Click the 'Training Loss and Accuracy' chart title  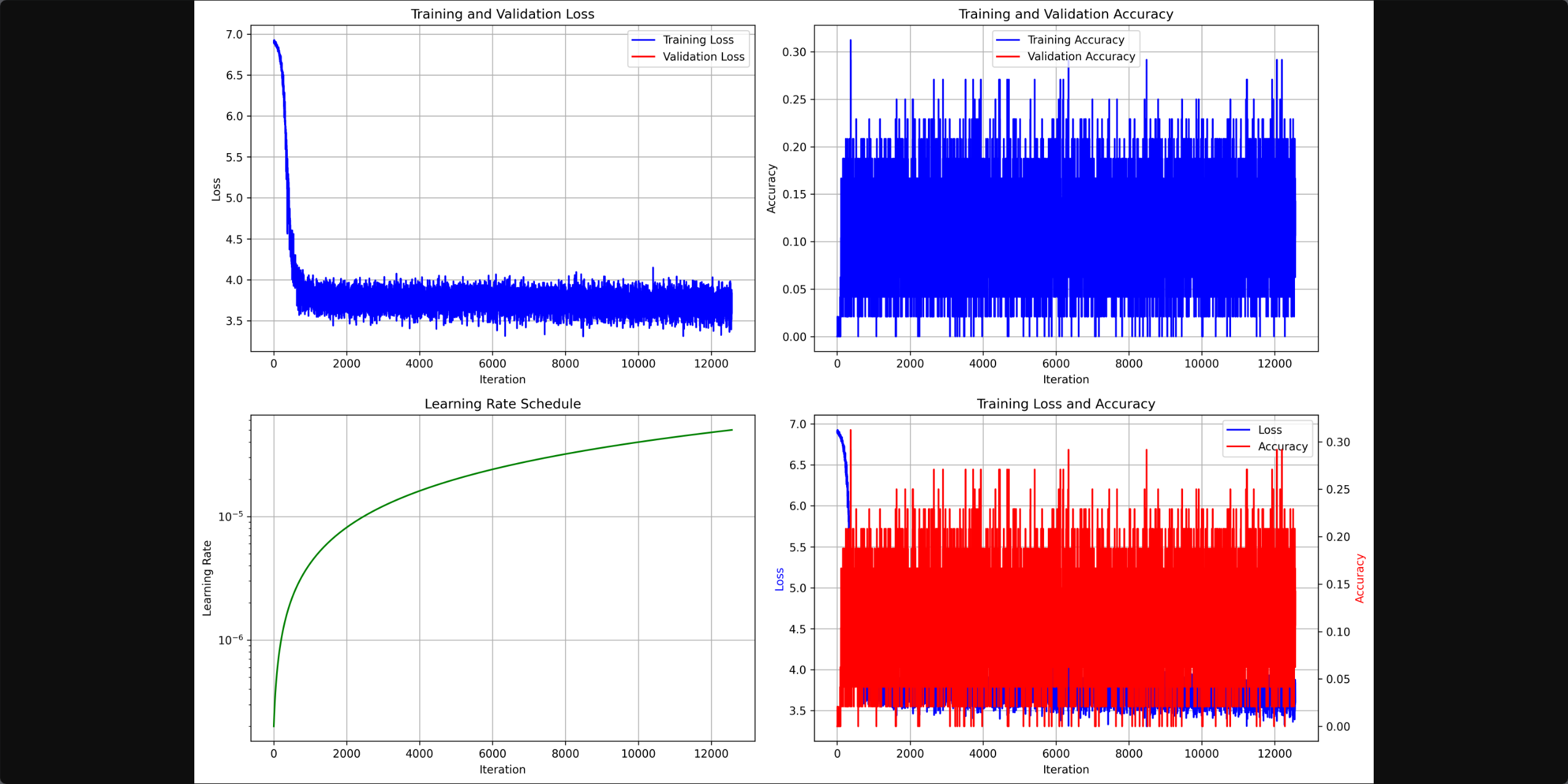(1066, 404)
